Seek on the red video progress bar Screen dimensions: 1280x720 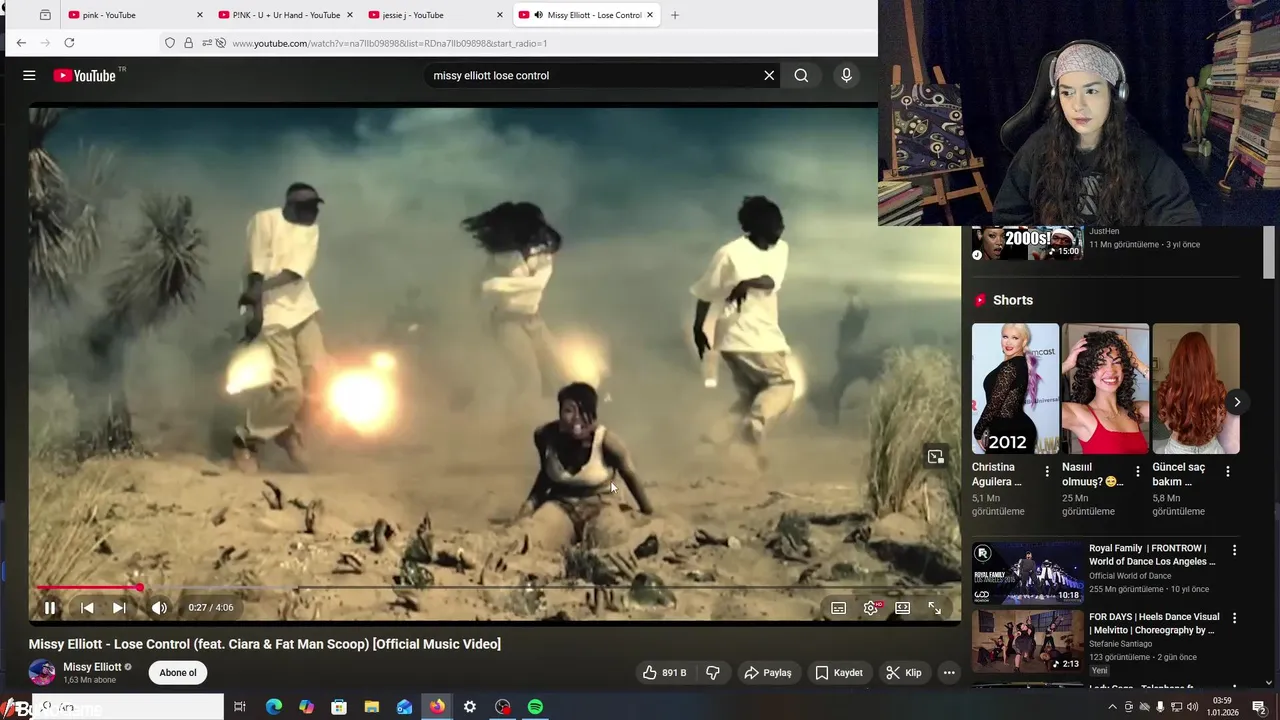click(x=495, y=588)
